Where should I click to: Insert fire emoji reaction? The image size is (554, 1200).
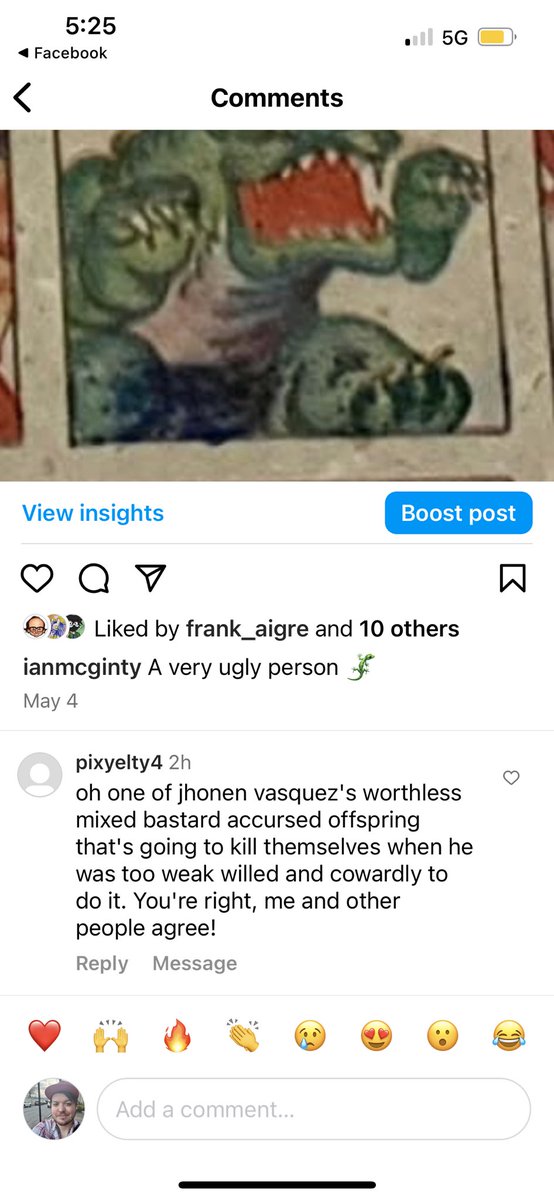[x=177, y=1036]
